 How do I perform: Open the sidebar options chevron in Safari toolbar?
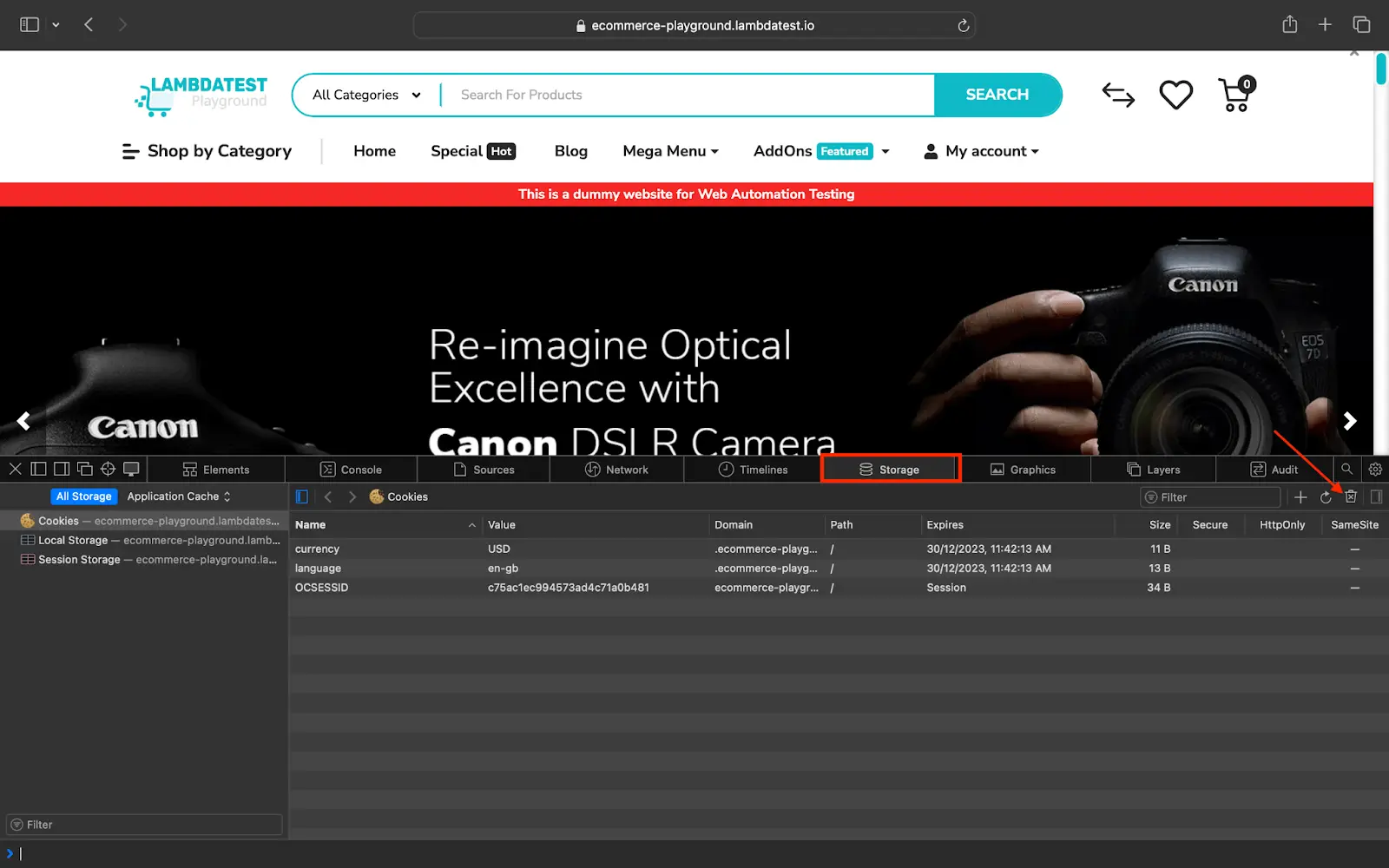56,25
